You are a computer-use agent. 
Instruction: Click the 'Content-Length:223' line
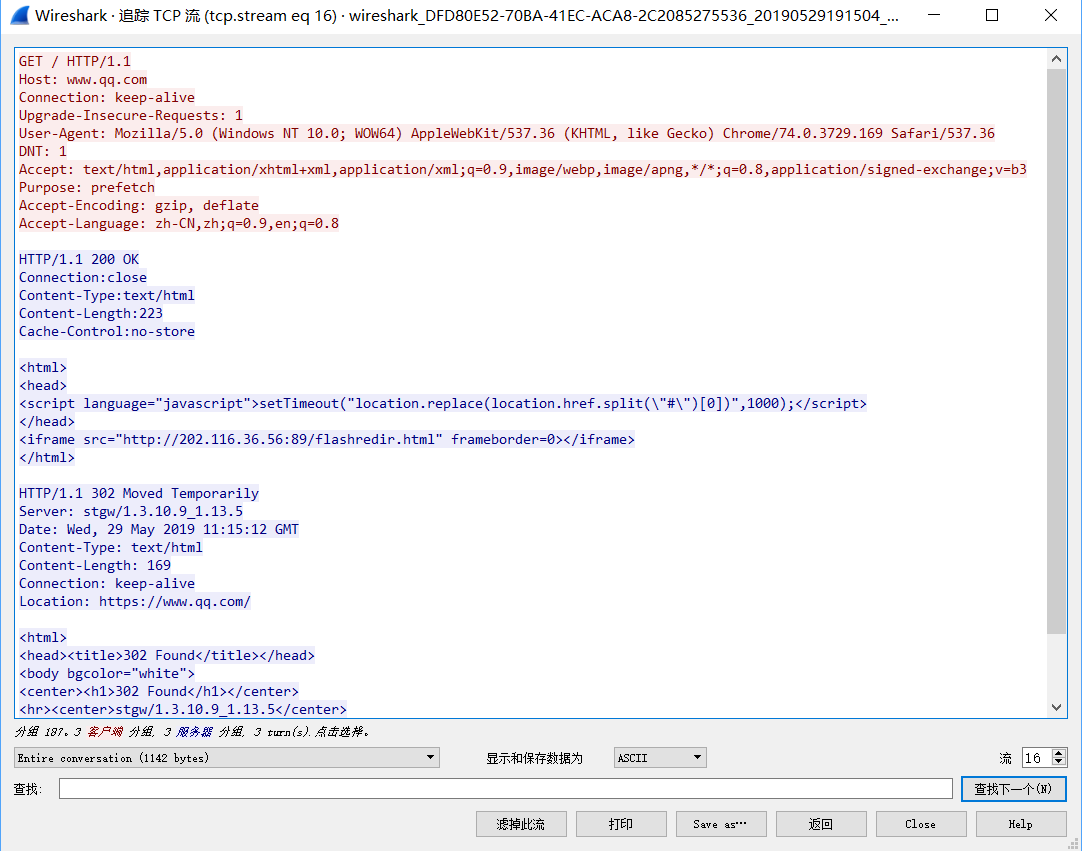pos(91,313)
